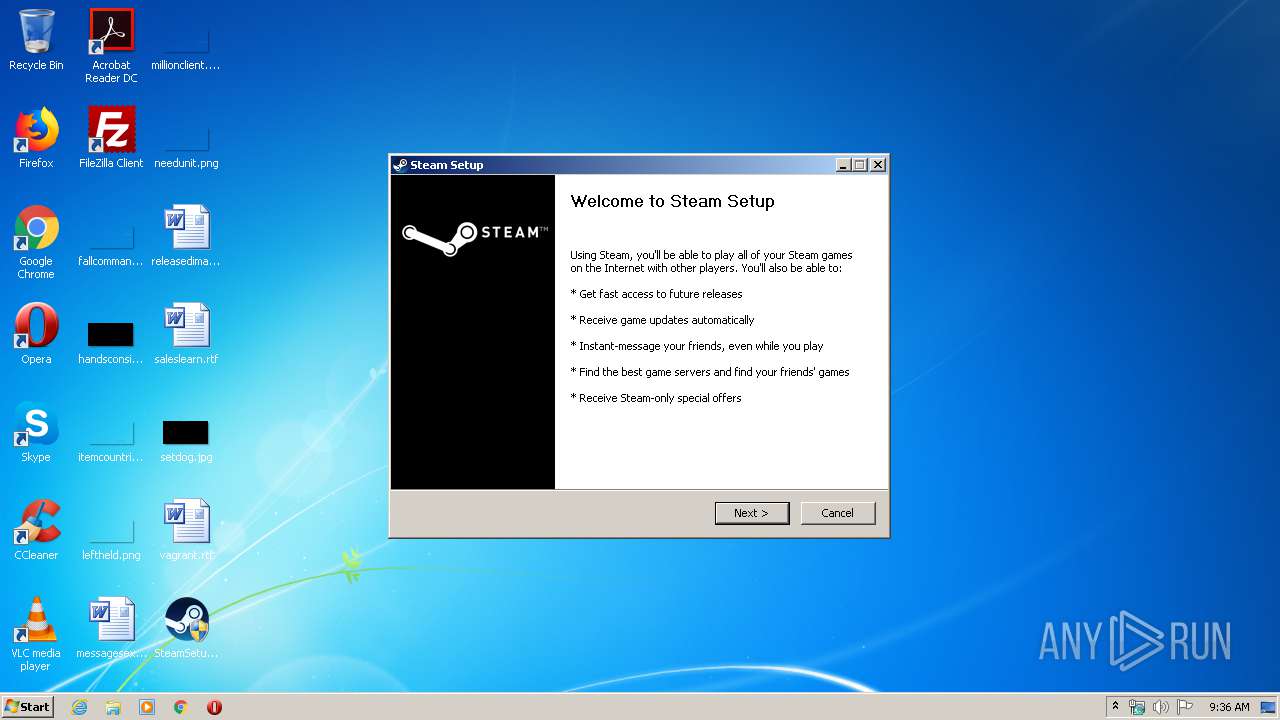Select the Skype desktop shortcut
The width and height of the screenshot is (1280, 720).
pyautogui.click(x=36, y=432)
